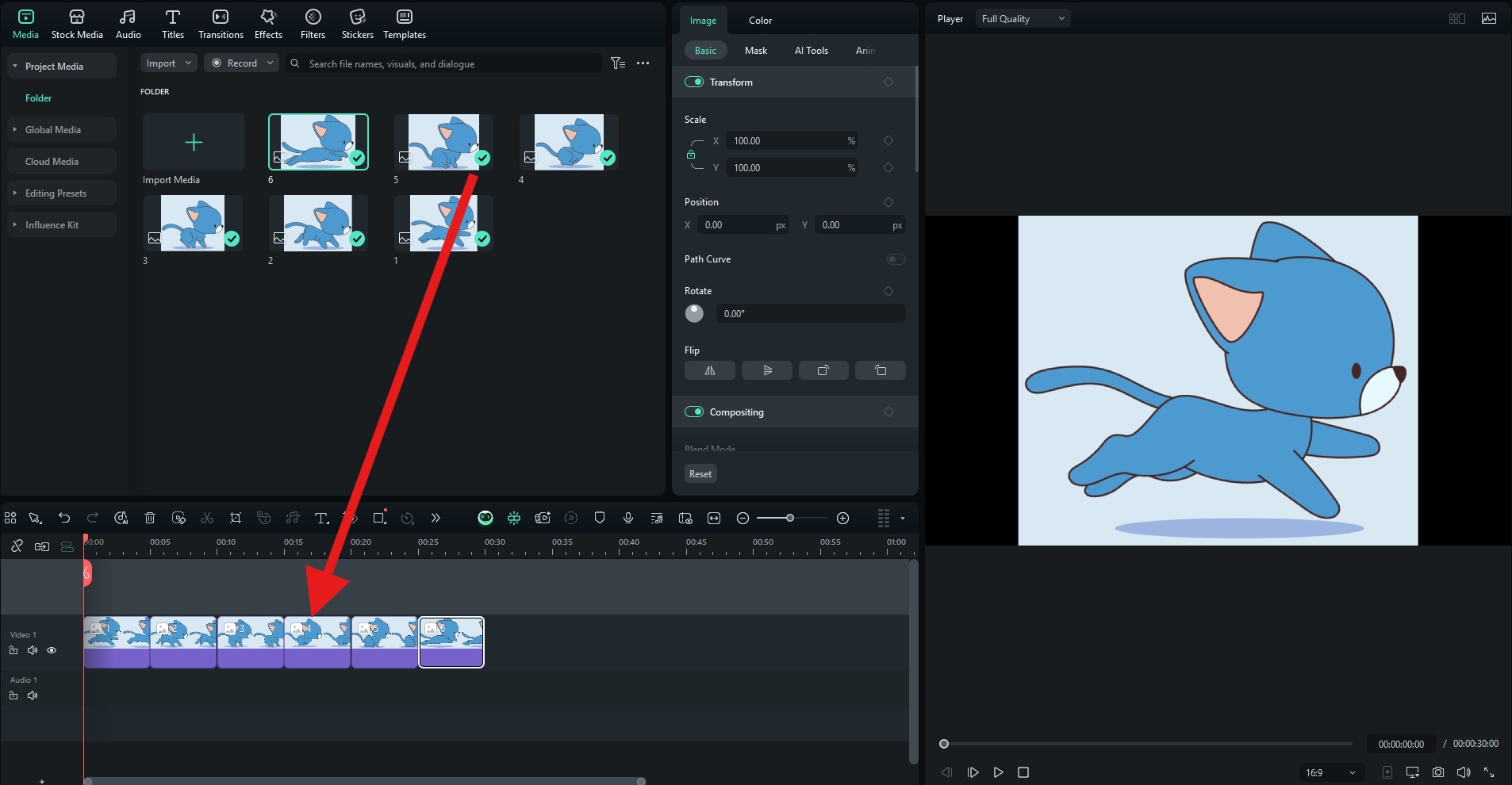Select Folder under Project Media

38,98
